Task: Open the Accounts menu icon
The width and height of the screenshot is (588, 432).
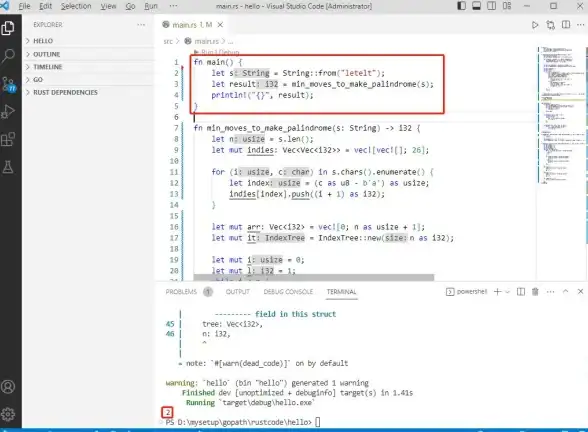Action: [x=8, y=387]
